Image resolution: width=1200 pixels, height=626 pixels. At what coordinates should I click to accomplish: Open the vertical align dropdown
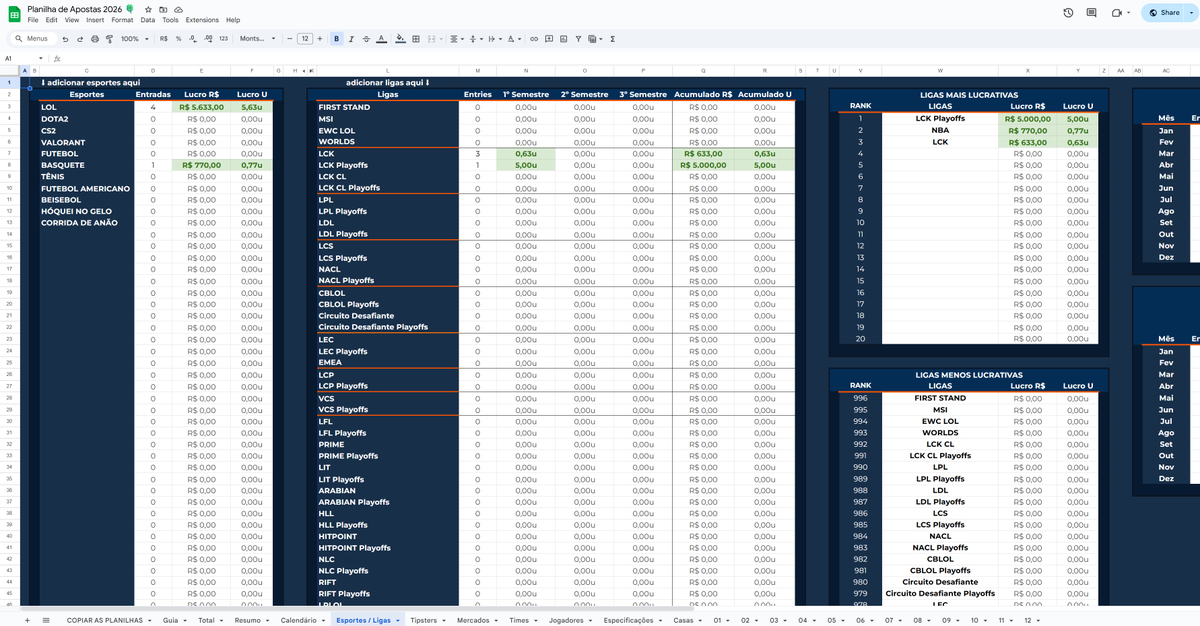(x=474, y=39)
